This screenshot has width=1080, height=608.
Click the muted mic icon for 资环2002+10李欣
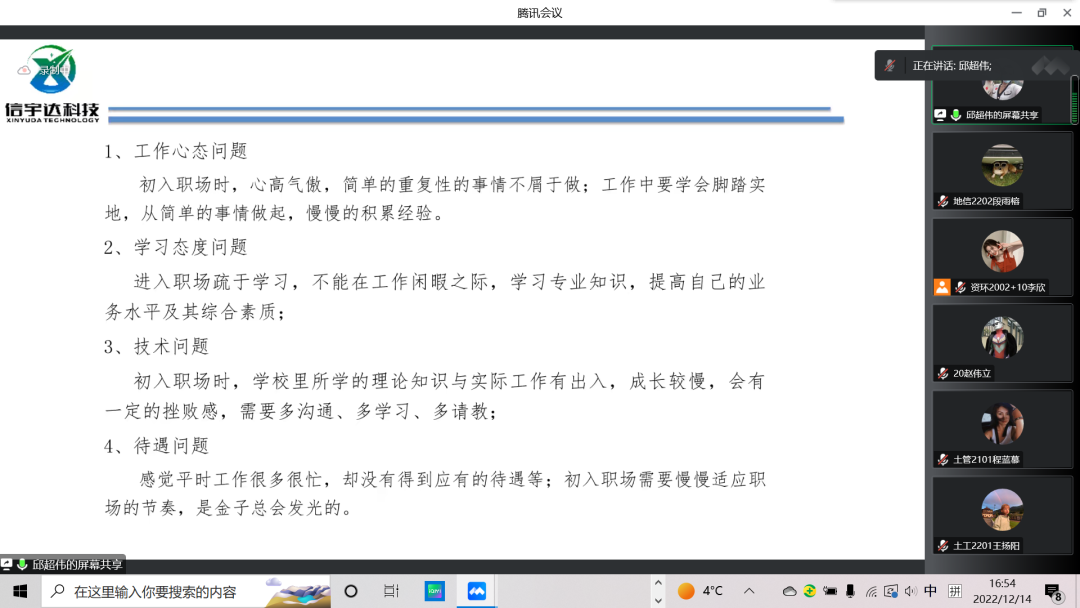coord(960,287)
